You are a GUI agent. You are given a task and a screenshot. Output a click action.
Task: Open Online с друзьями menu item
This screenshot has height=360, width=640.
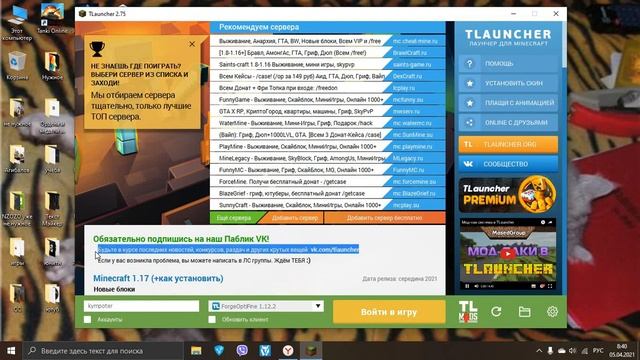click(508, 122)
